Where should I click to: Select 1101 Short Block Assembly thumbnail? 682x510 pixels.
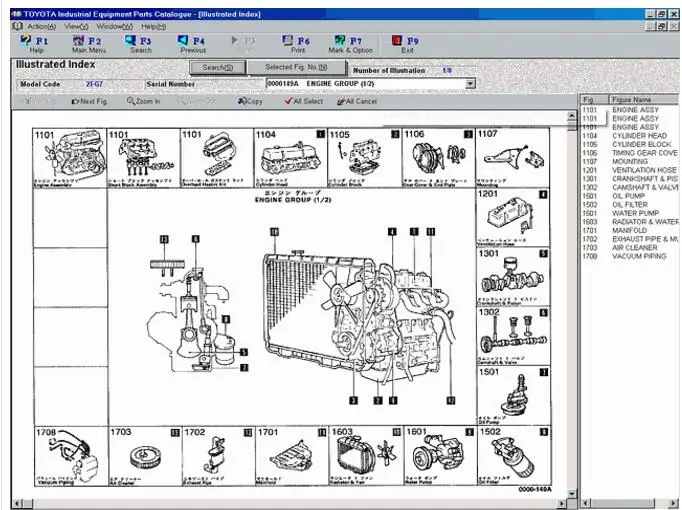[x=144, y=158]
